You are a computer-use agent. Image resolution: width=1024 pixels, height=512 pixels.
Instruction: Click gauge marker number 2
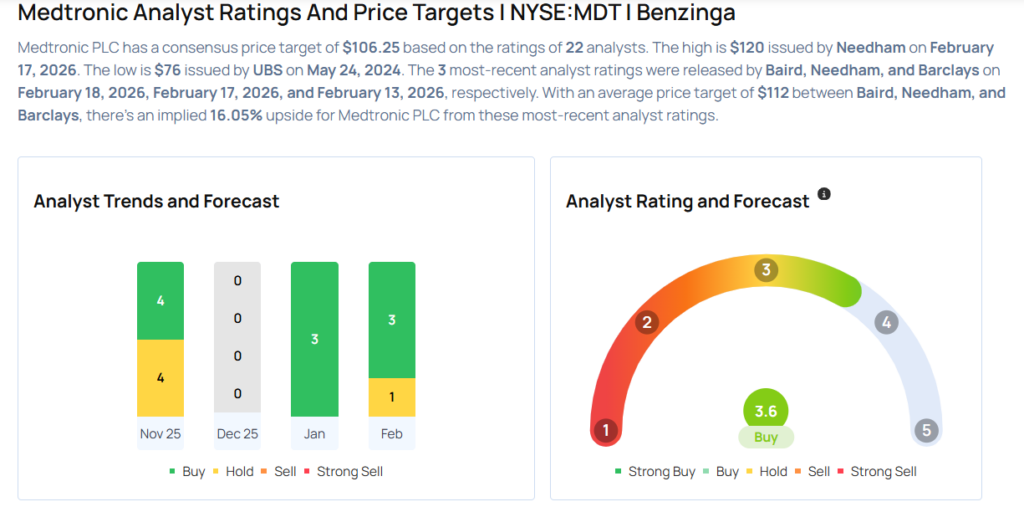pyautogui.click(x=647, y=322)
